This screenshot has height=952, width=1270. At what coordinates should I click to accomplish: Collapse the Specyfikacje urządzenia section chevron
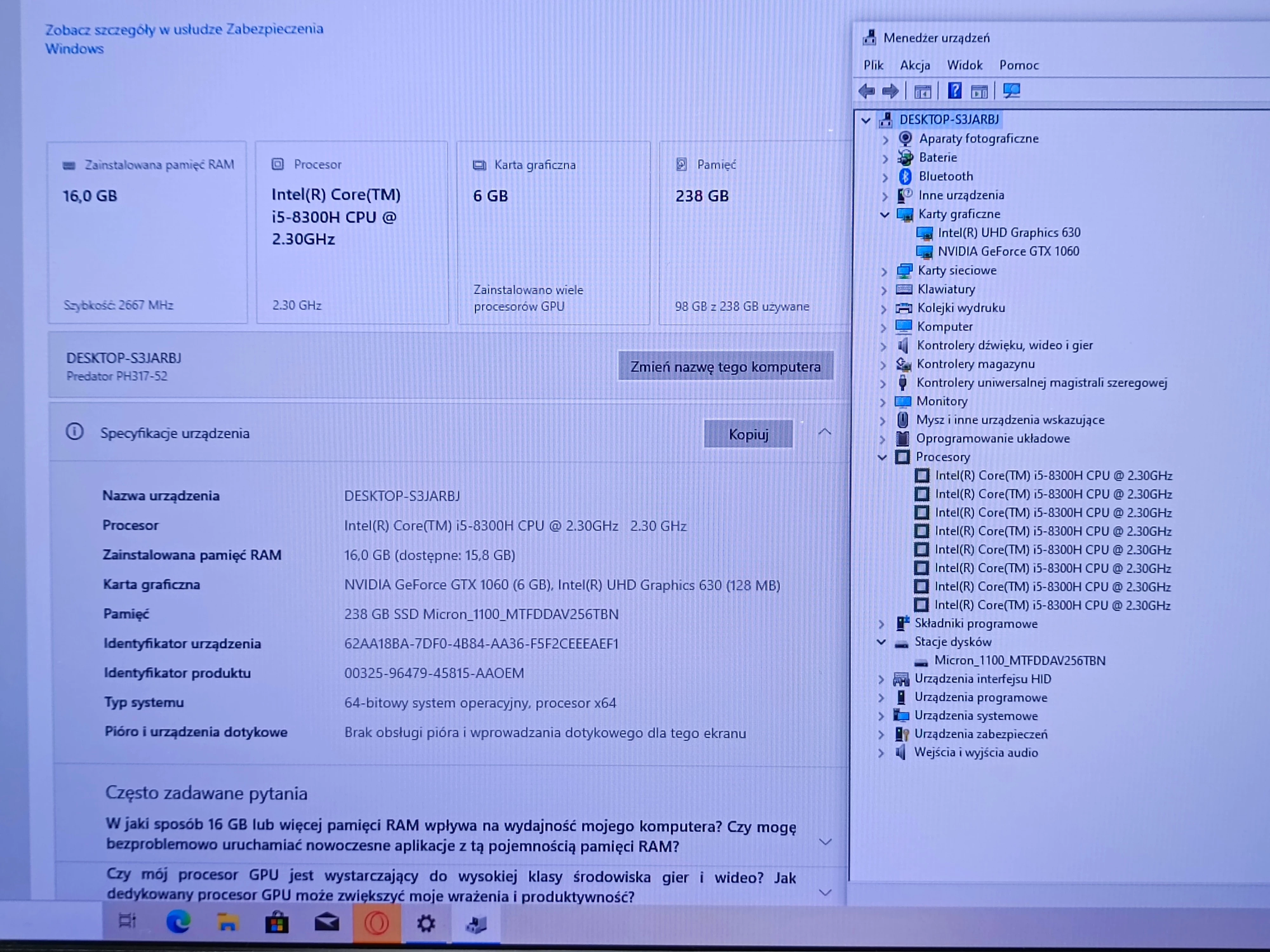pyautogui.click(x=825, y=432)
